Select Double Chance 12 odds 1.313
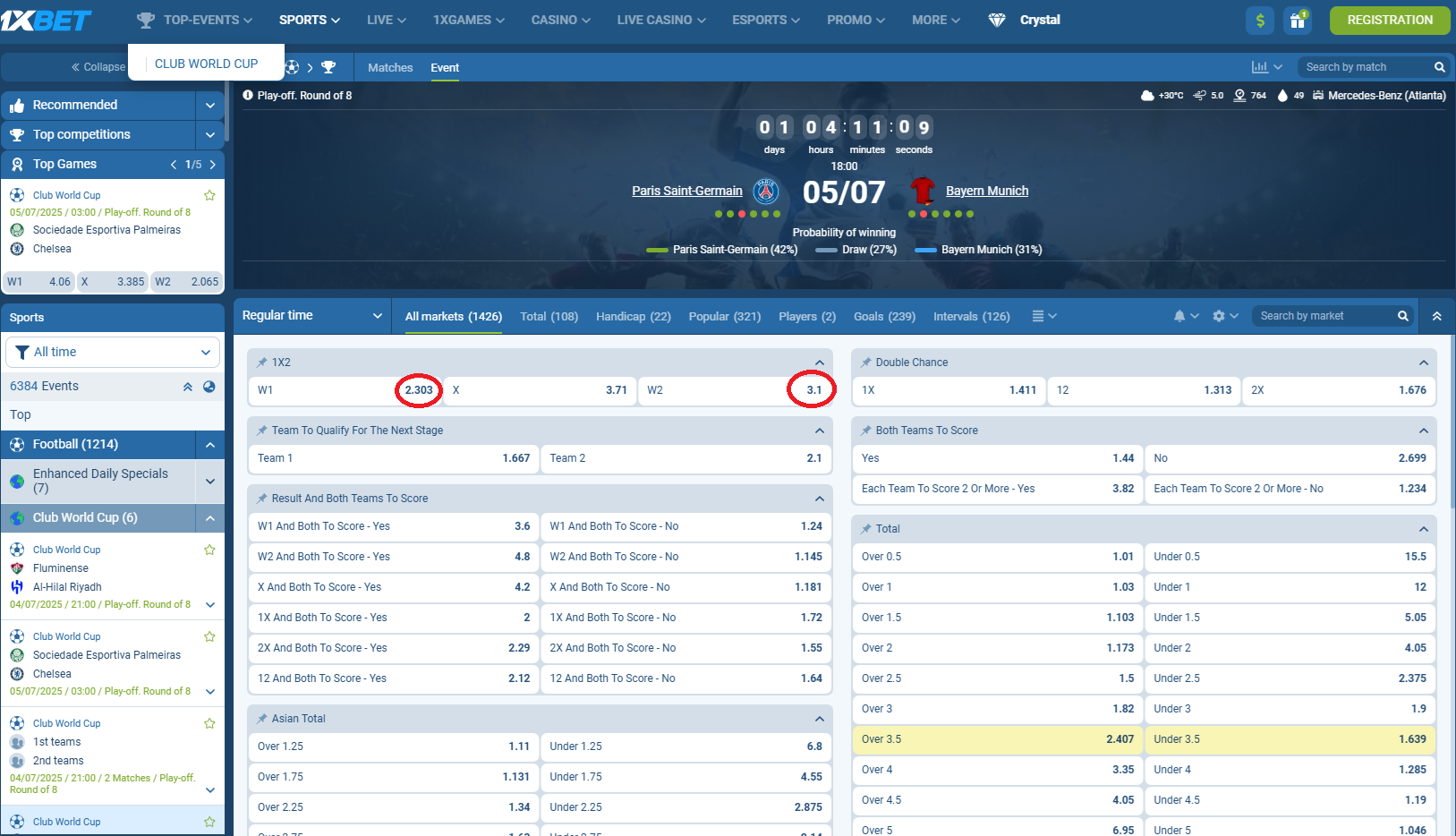1456x836 pixels. [1144, 390]
